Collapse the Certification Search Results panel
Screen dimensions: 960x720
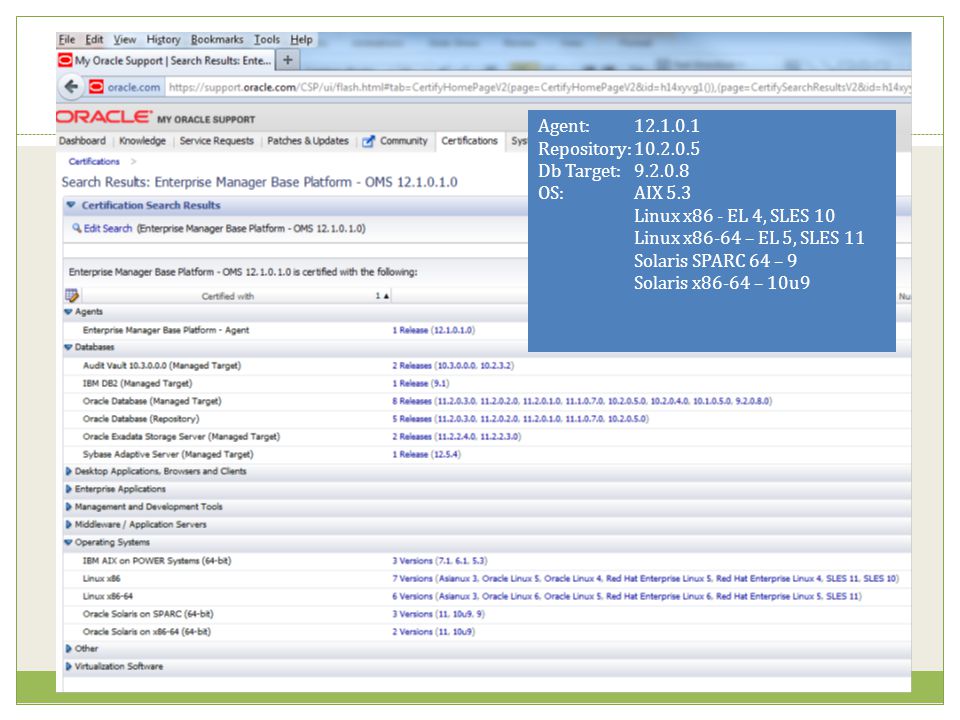(71, 205)
